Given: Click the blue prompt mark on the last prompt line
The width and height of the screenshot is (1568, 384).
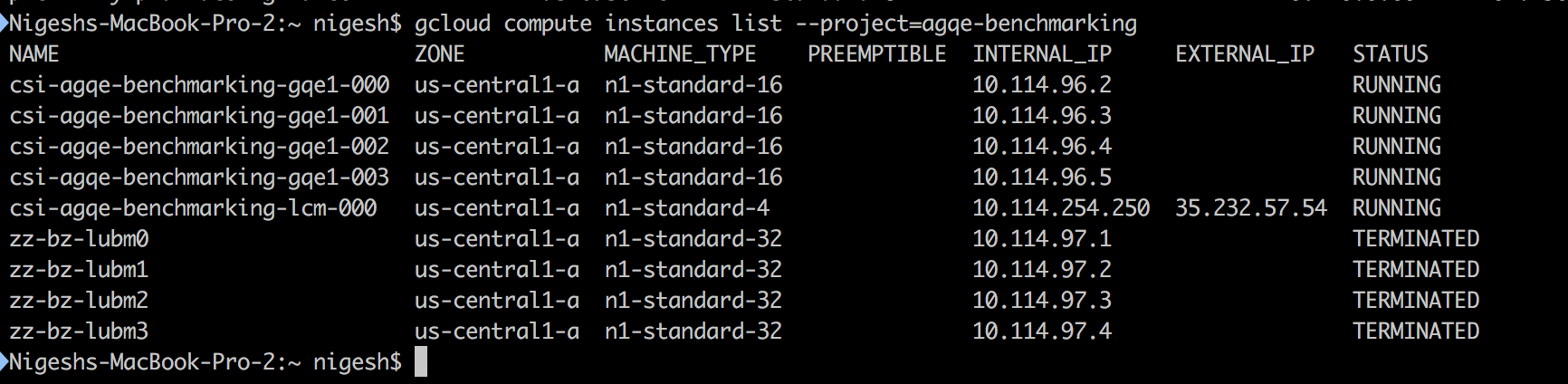Looking at the screenshot, I should coord(5,362).
